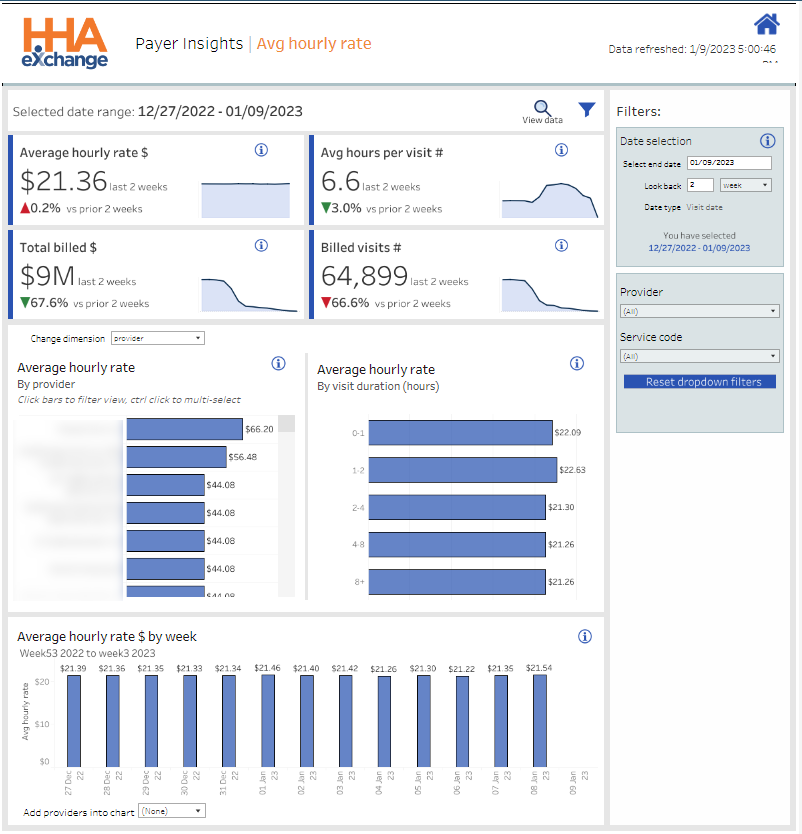Viewport: 802px width, 834px height.
Task: Open the info icon on the weekly rate chart
Action: [x=585, y=636]
